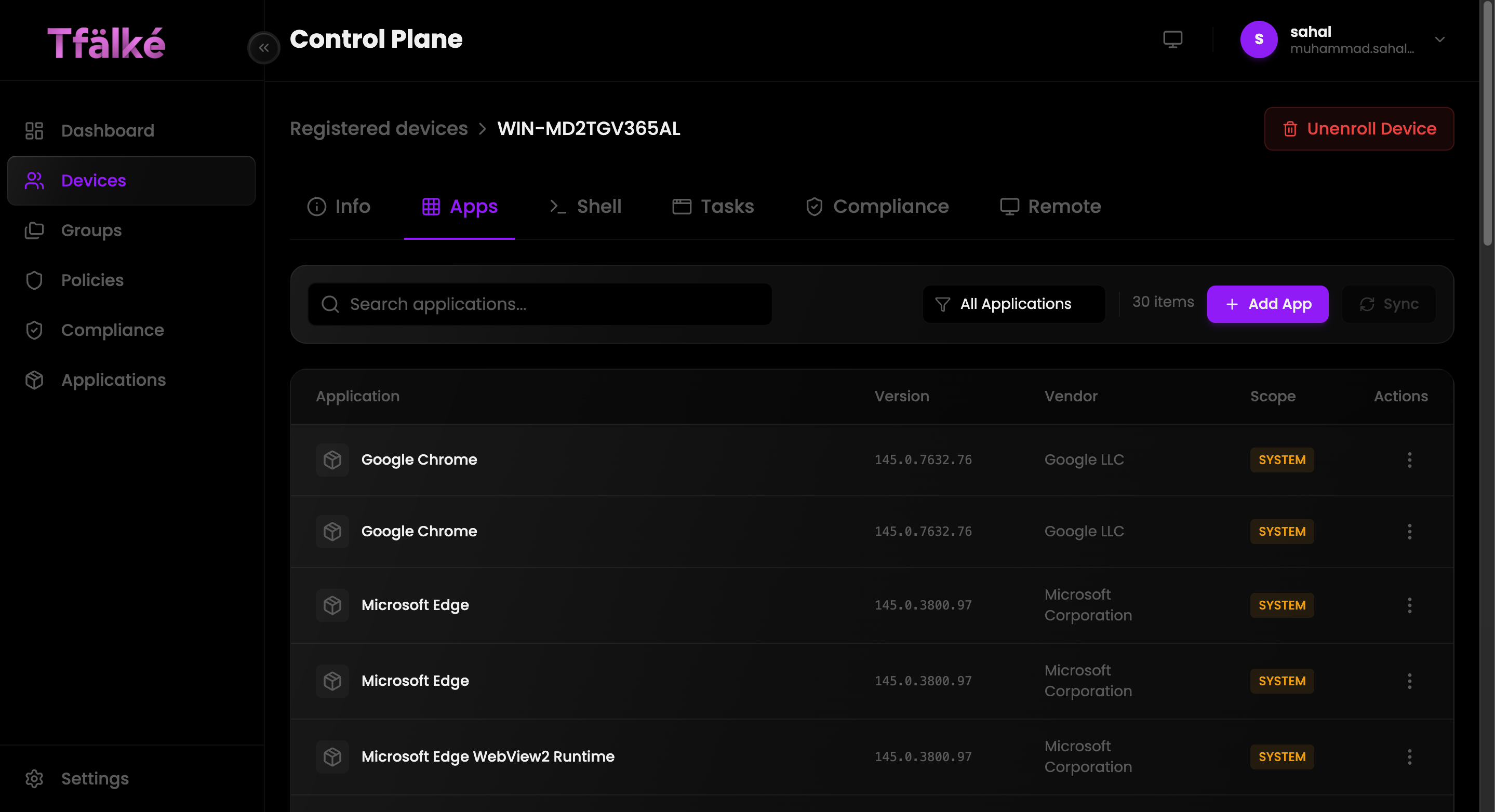The width and height of the screenshot is (1495, 812).
Task: Open the Remote tab
Action: pyautogui.click(x=1050, y=207)
